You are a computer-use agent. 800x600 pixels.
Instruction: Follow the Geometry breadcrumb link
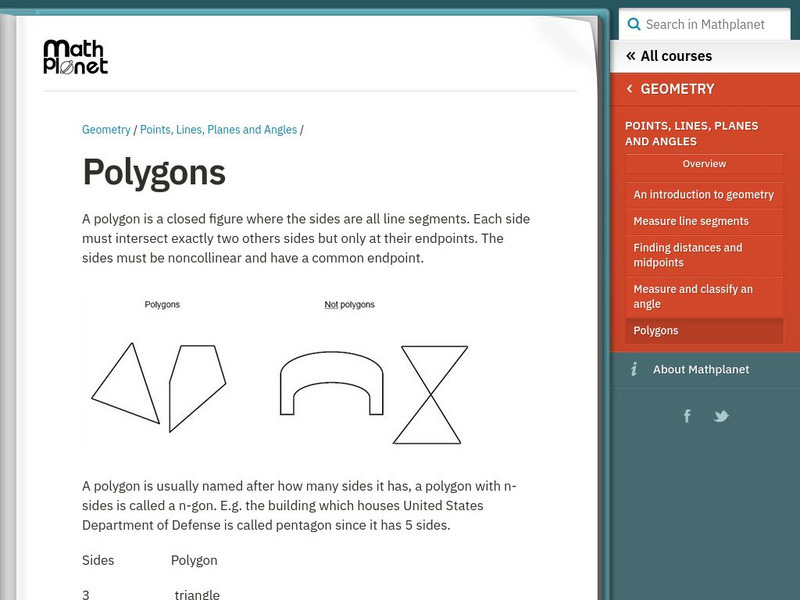(106, 130)
